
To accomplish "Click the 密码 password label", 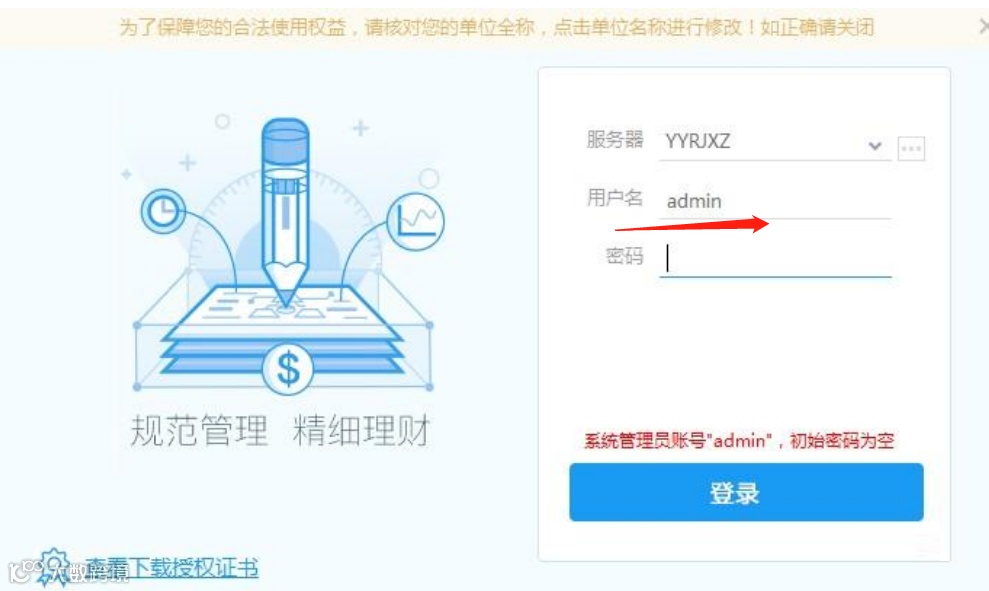I will coord(624,255).
